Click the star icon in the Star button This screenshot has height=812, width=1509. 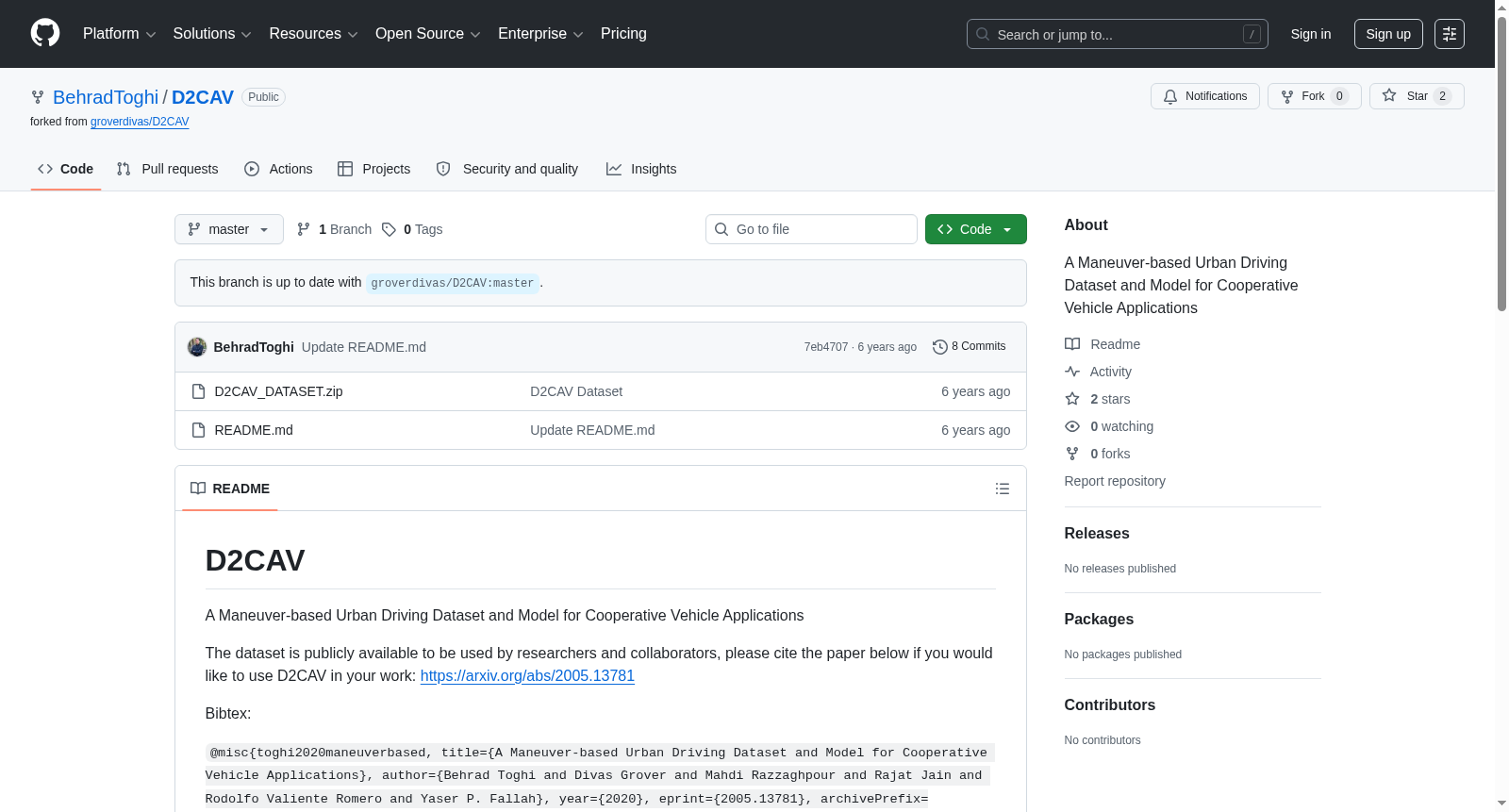pos(1389,95)
